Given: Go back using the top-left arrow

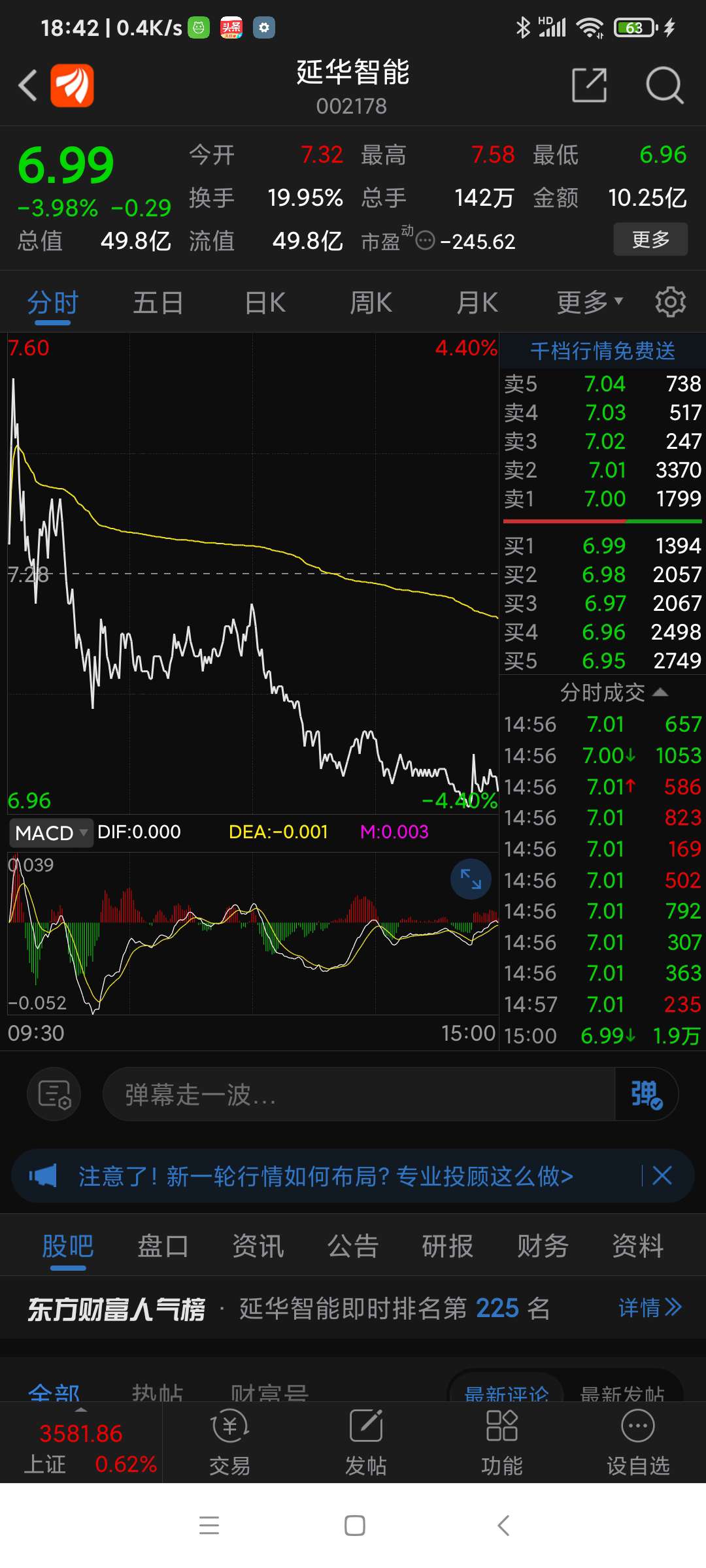Looking at the screenshot, I should (27, 86).
